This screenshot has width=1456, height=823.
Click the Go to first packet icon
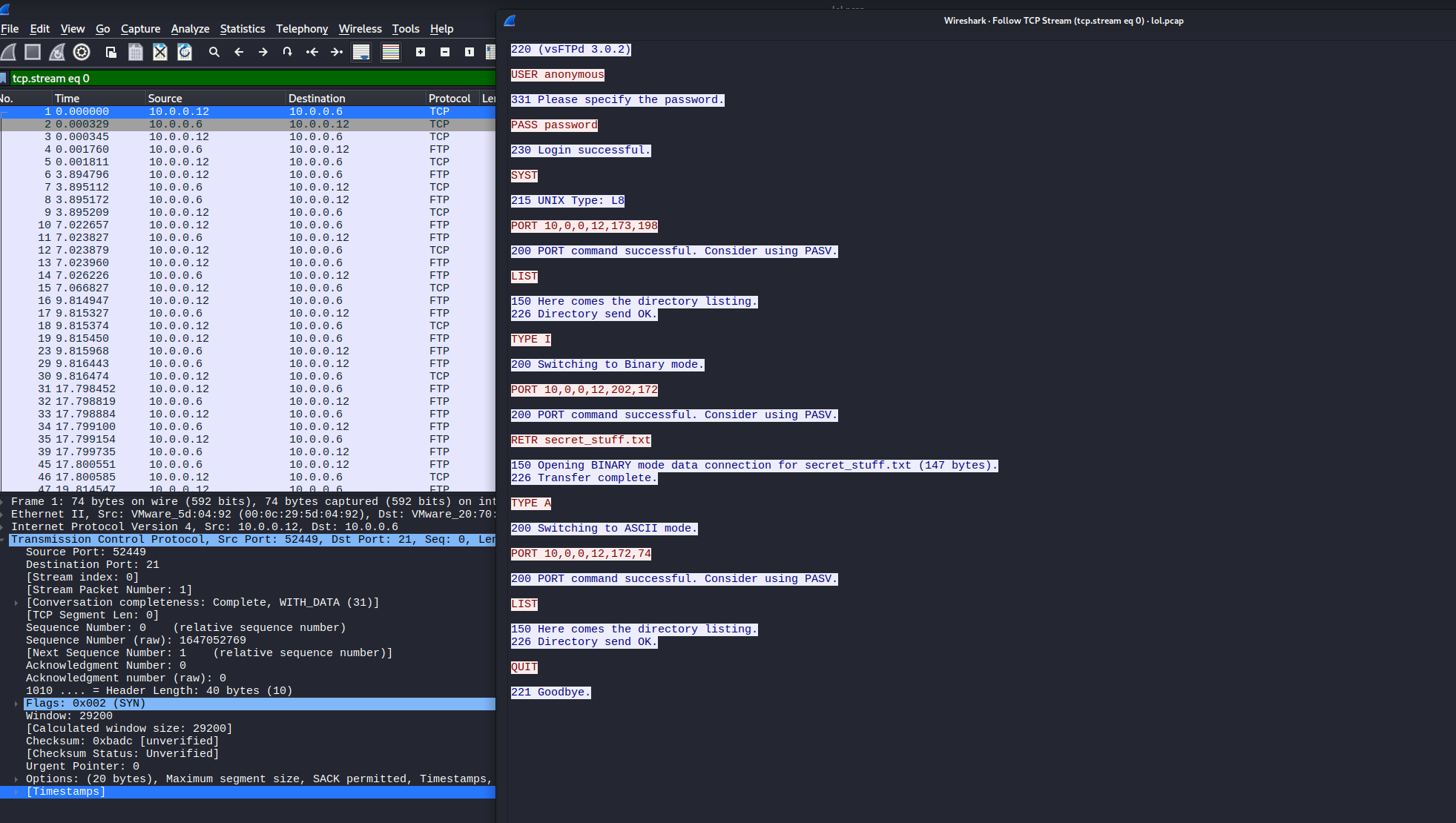312,52
